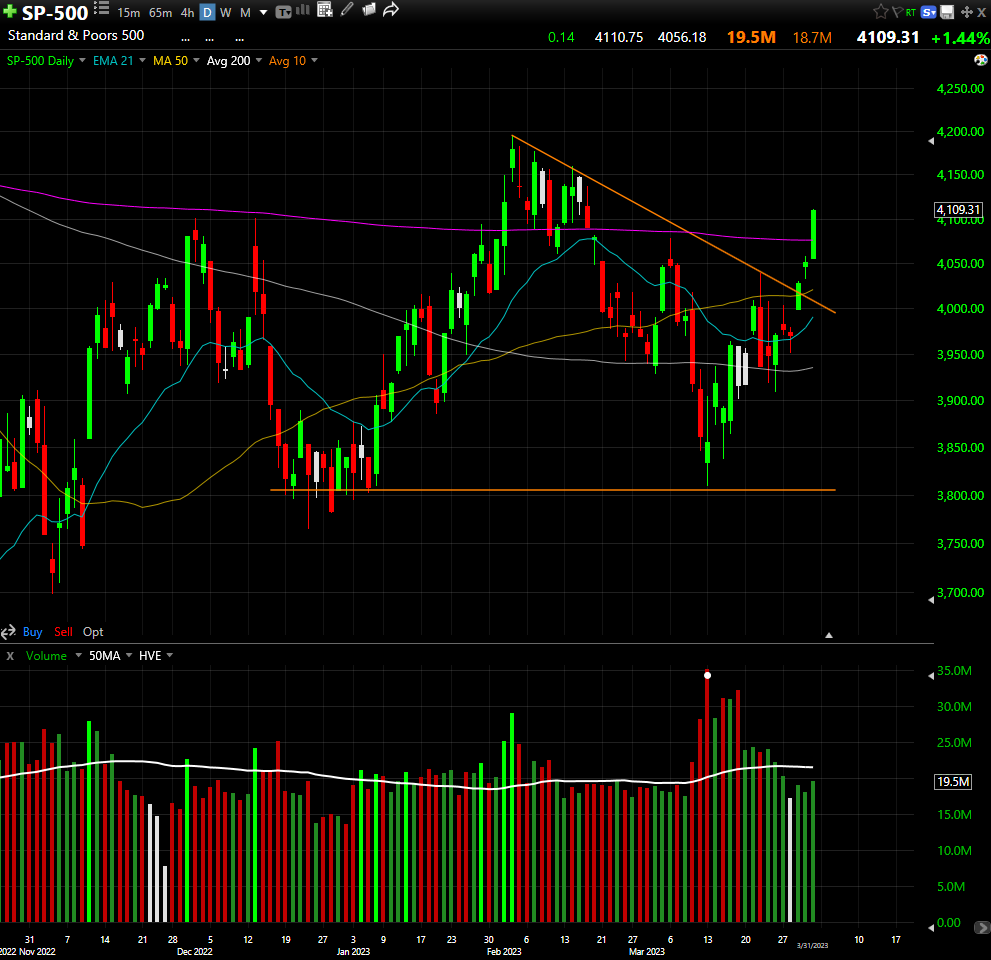
Task: Click the 4110.75 high value
Action: click(x=619, y=37)
